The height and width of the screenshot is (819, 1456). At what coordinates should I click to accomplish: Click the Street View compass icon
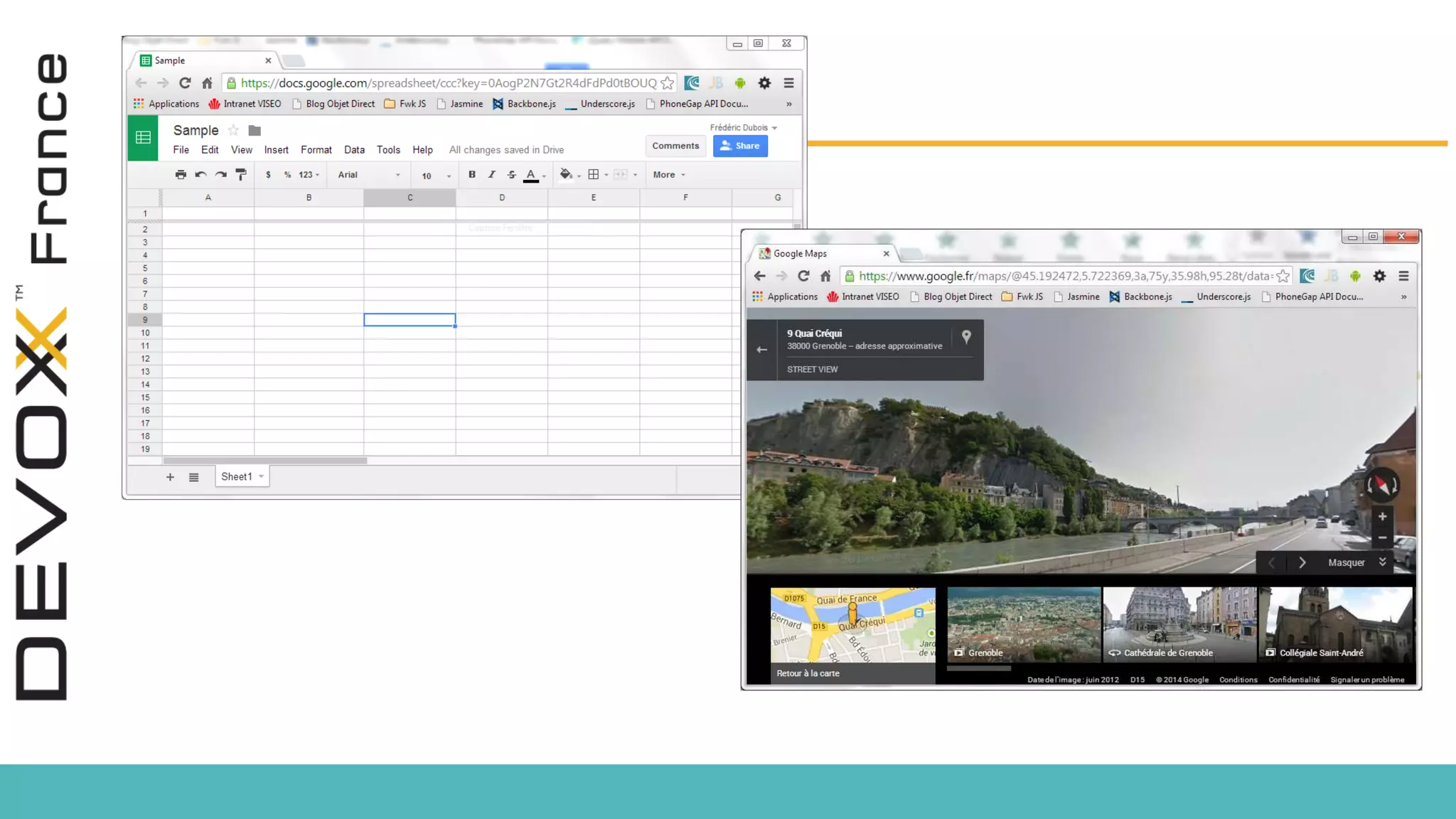[1382, 485]
